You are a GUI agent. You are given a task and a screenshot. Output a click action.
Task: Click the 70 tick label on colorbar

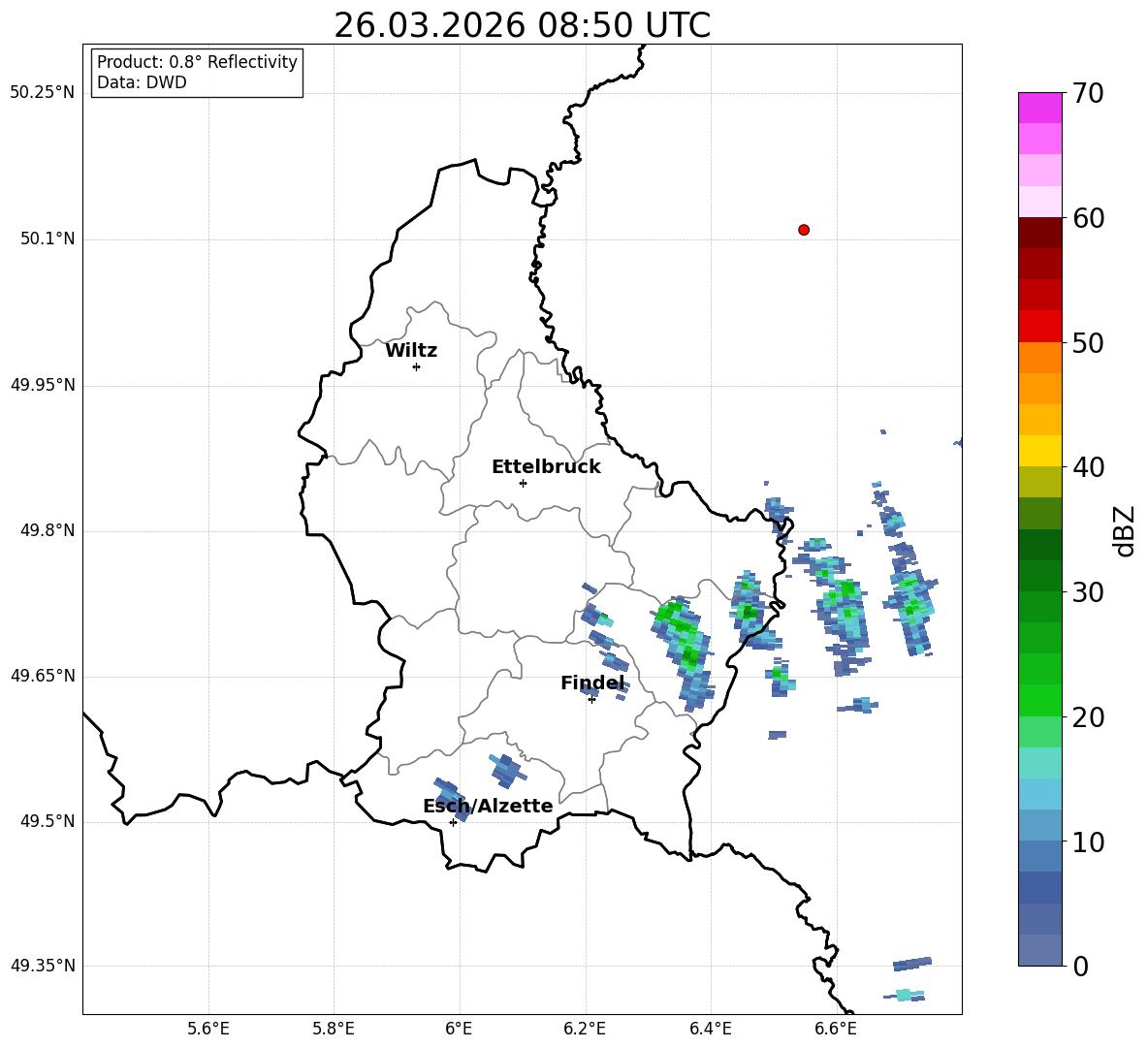pos(1088,94)
